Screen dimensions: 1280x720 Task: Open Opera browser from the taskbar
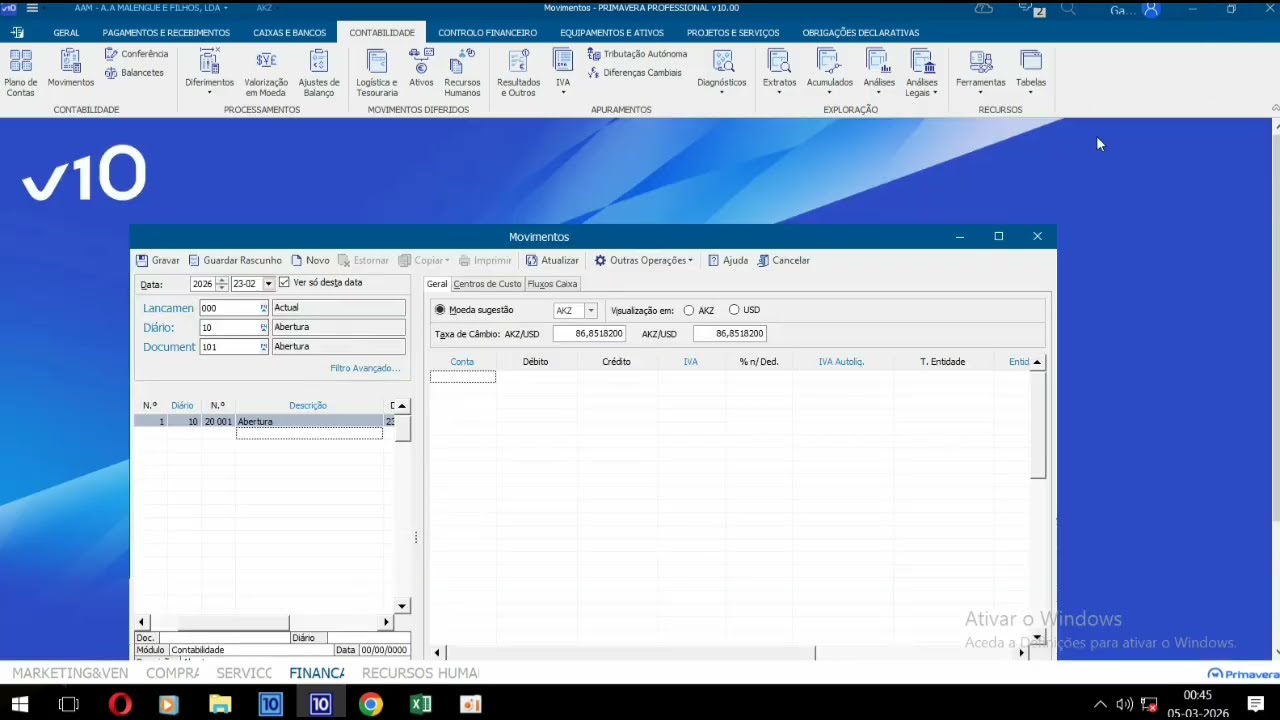pyautogui.click(x=120, y=704)
